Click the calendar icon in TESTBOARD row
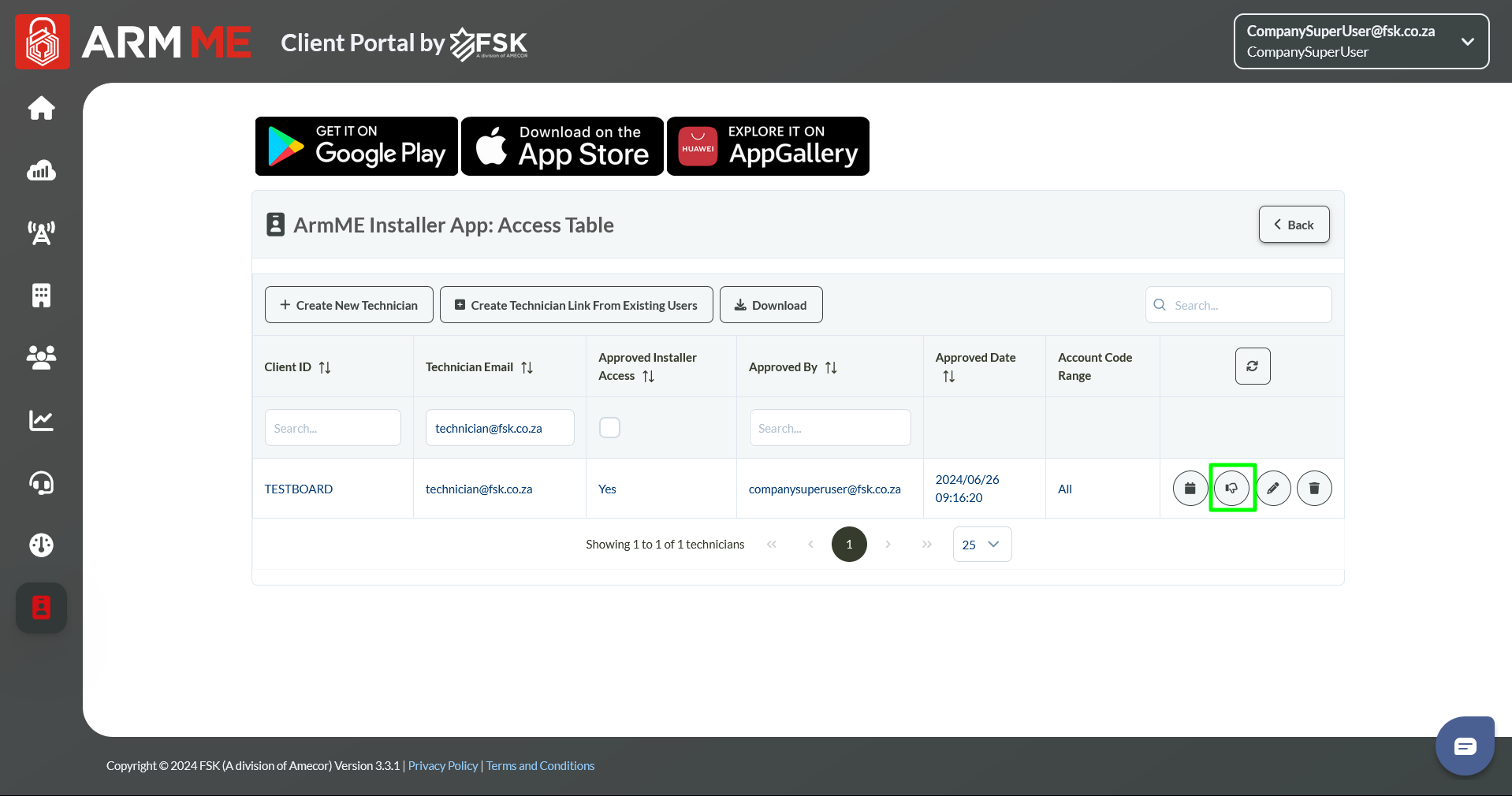The image size is (1512, 796). point(1190,488)
